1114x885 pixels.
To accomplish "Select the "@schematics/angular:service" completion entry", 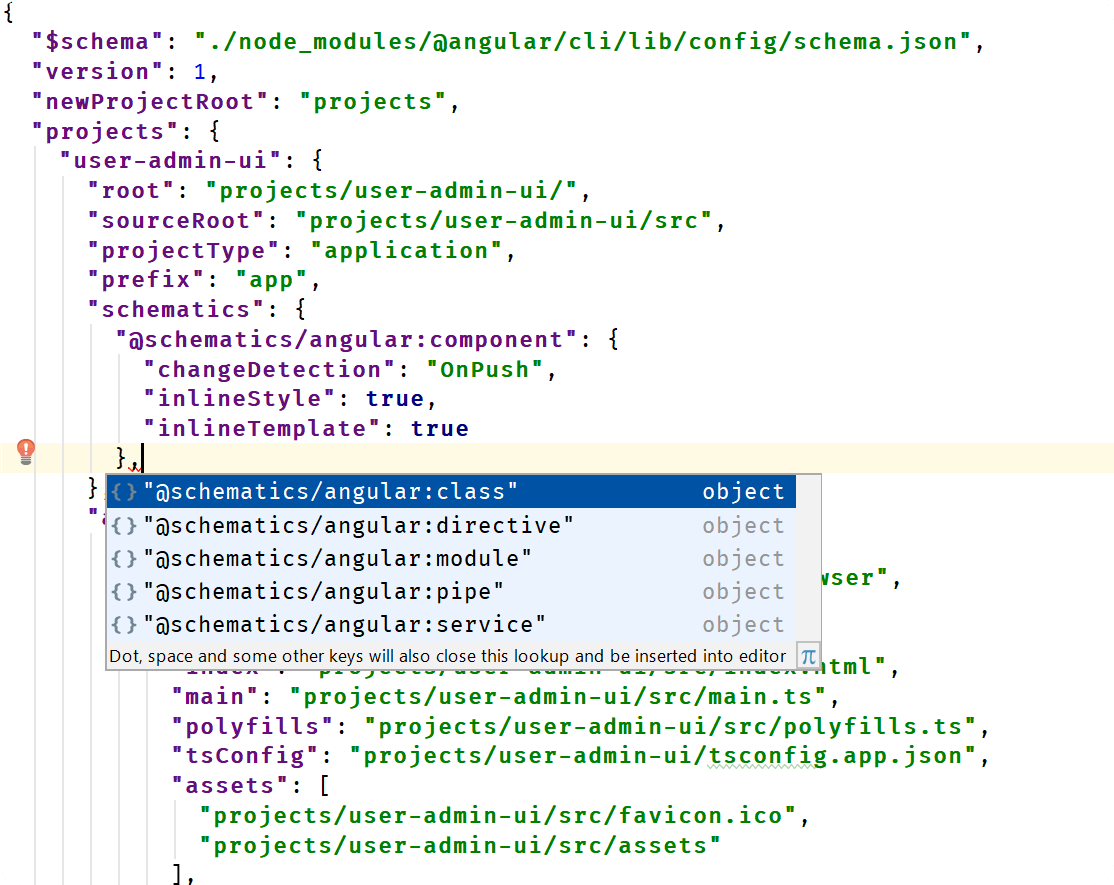I will 344,624.
